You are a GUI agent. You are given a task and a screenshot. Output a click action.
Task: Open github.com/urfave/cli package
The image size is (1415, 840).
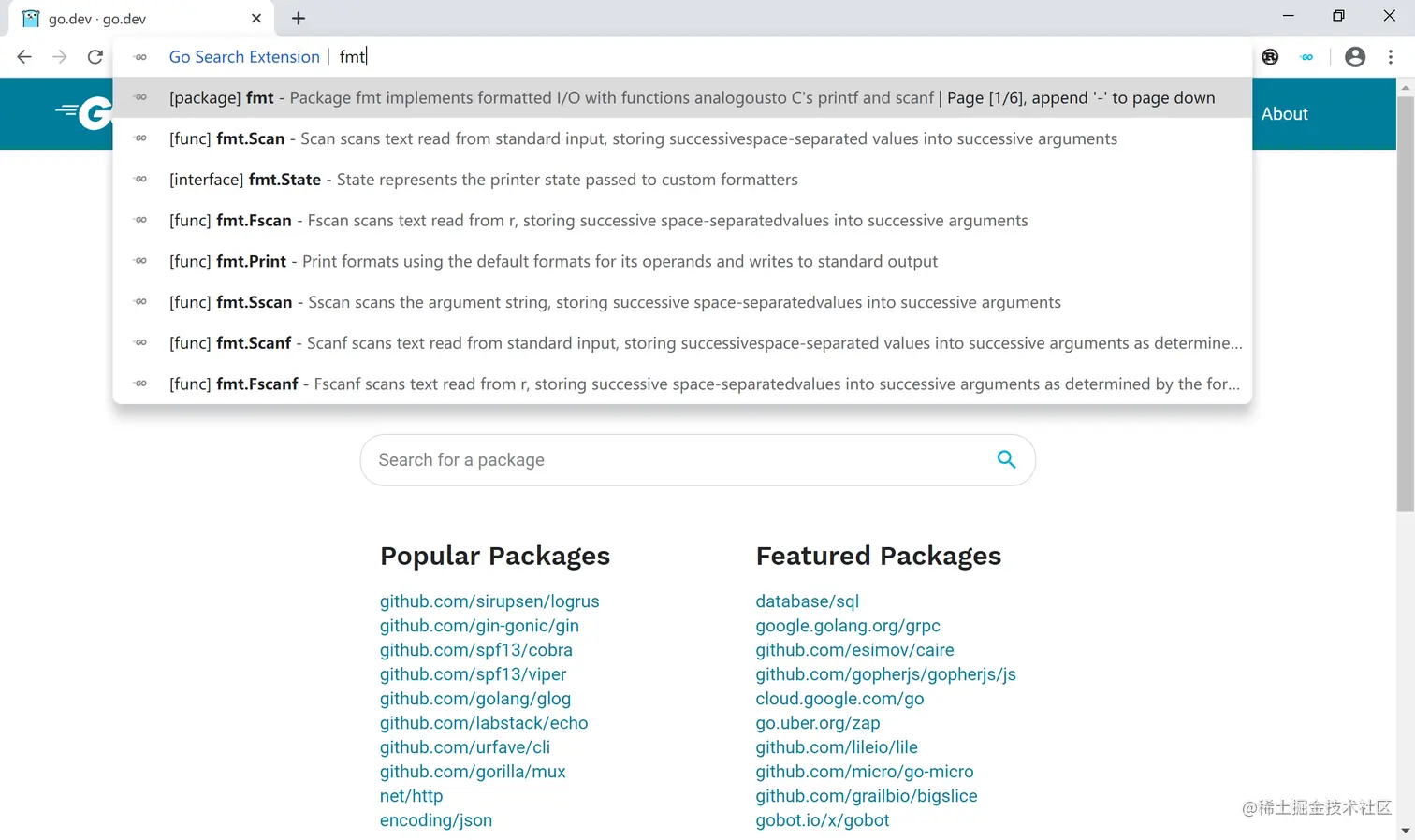click(x=465, y=747)
